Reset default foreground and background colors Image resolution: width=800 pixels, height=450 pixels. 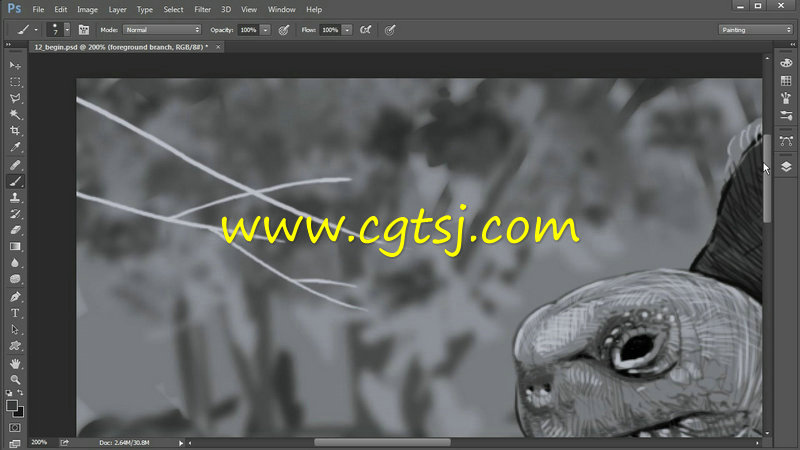coord(9,393)
